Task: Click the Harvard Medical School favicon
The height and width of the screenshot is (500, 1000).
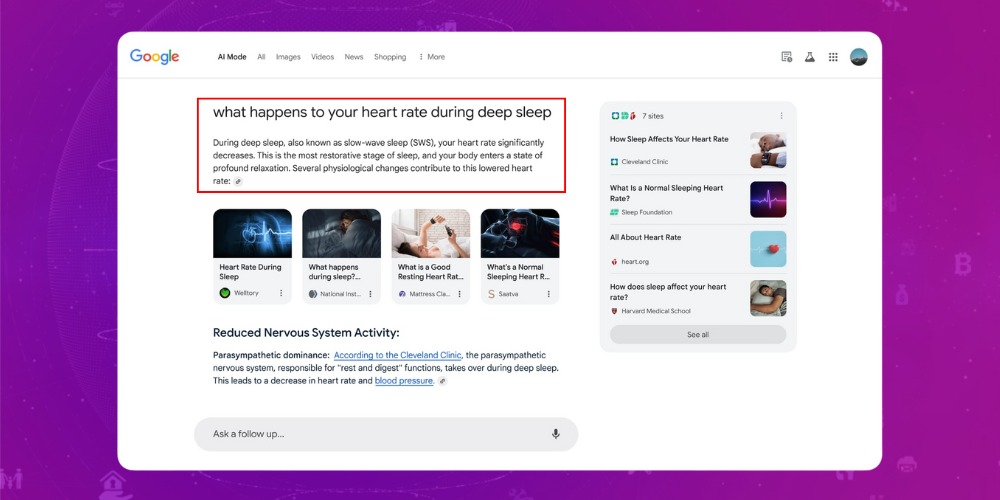Action: (614, 311)
